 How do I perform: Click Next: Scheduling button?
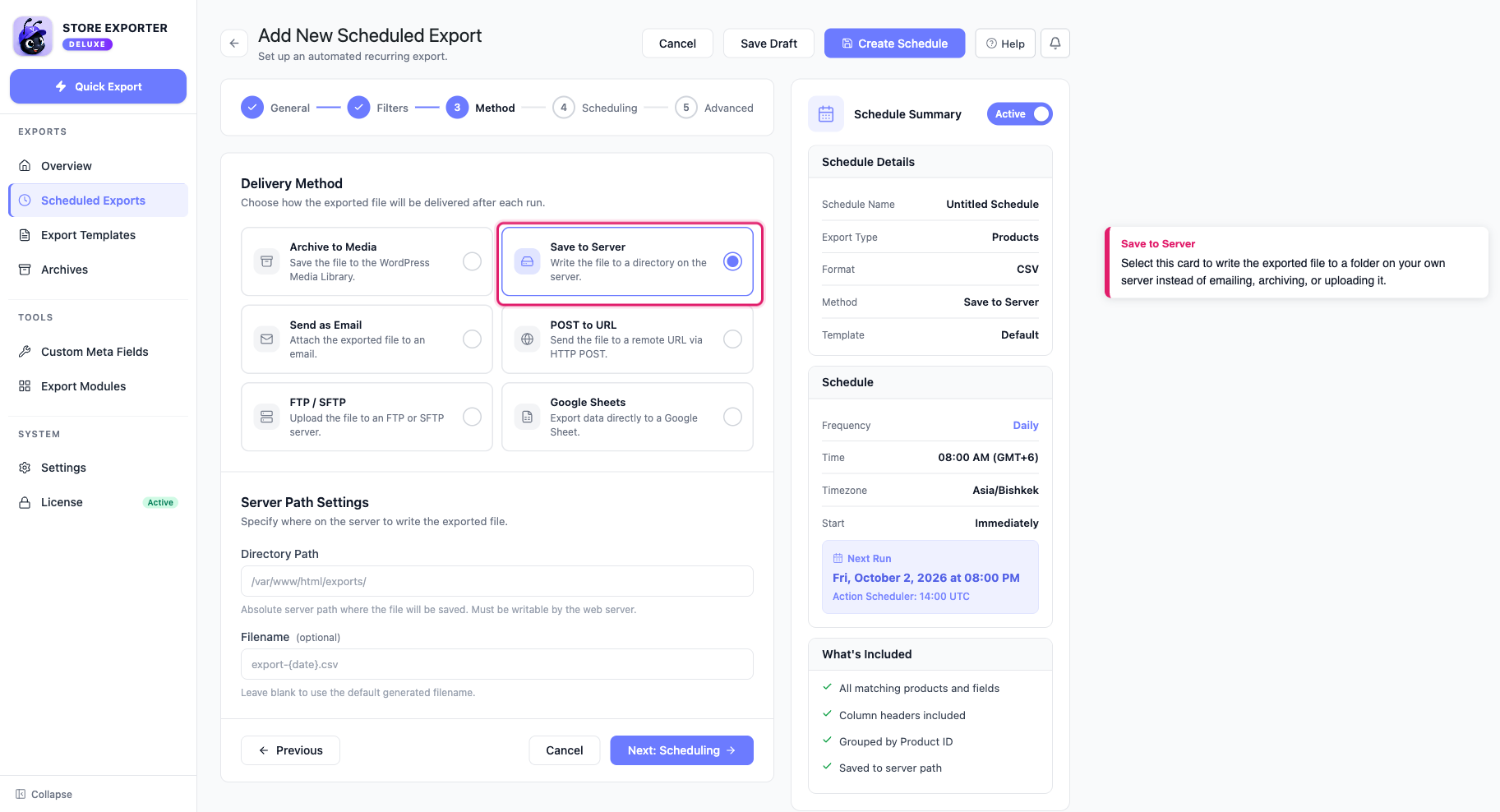(x=681, y=750)
